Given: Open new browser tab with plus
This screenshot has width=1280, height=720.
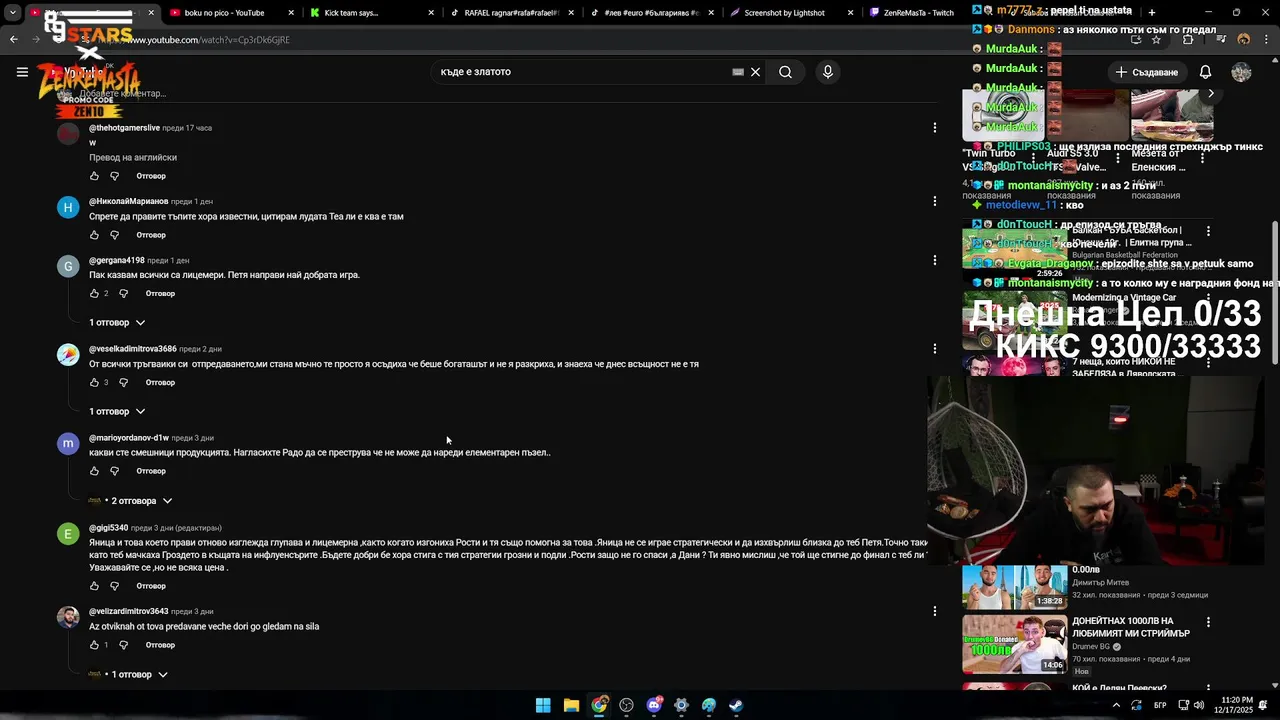Looking at the screenshot, I should tap(1151, 12).
